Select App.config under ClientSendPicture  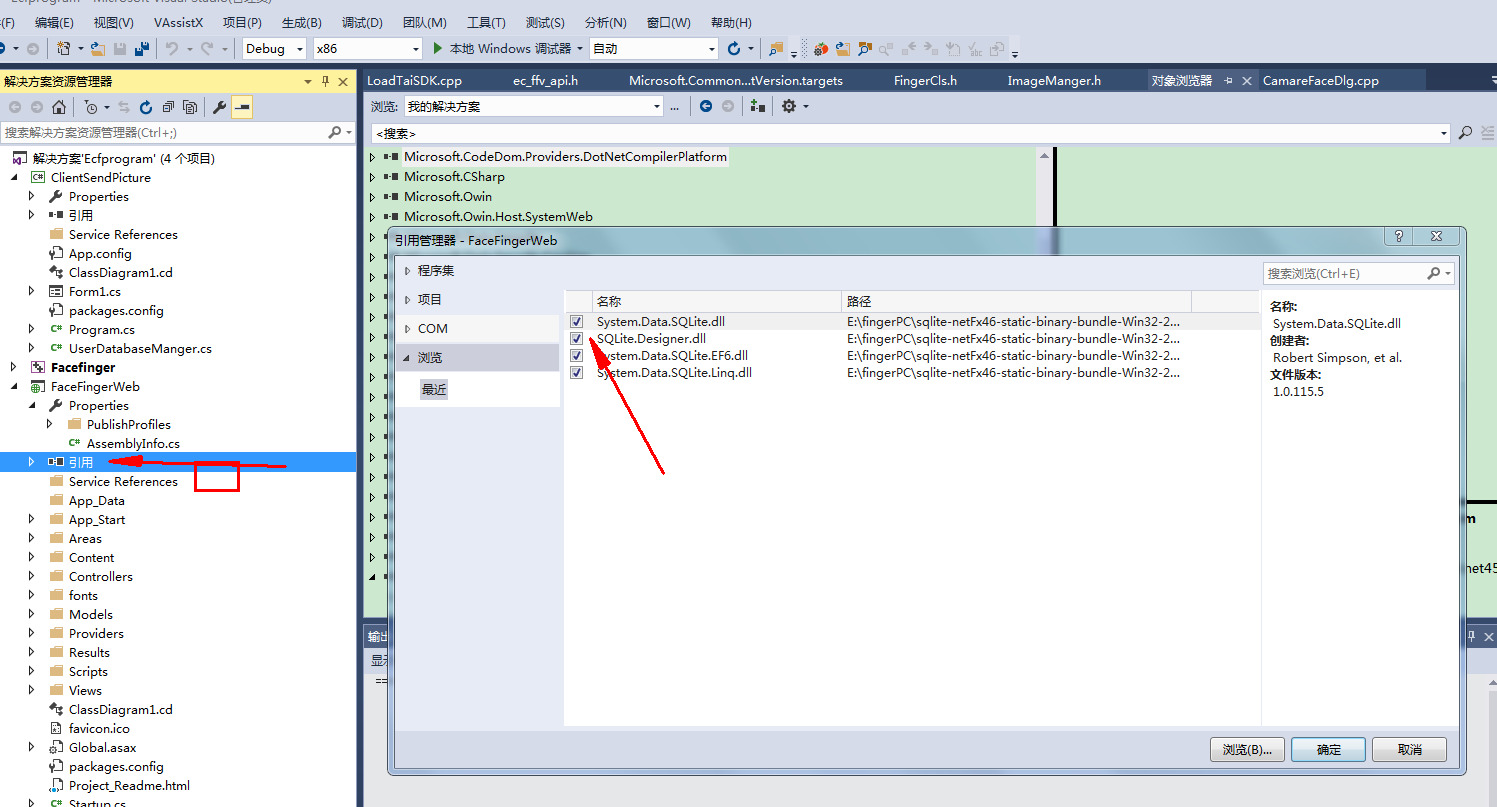100,253
